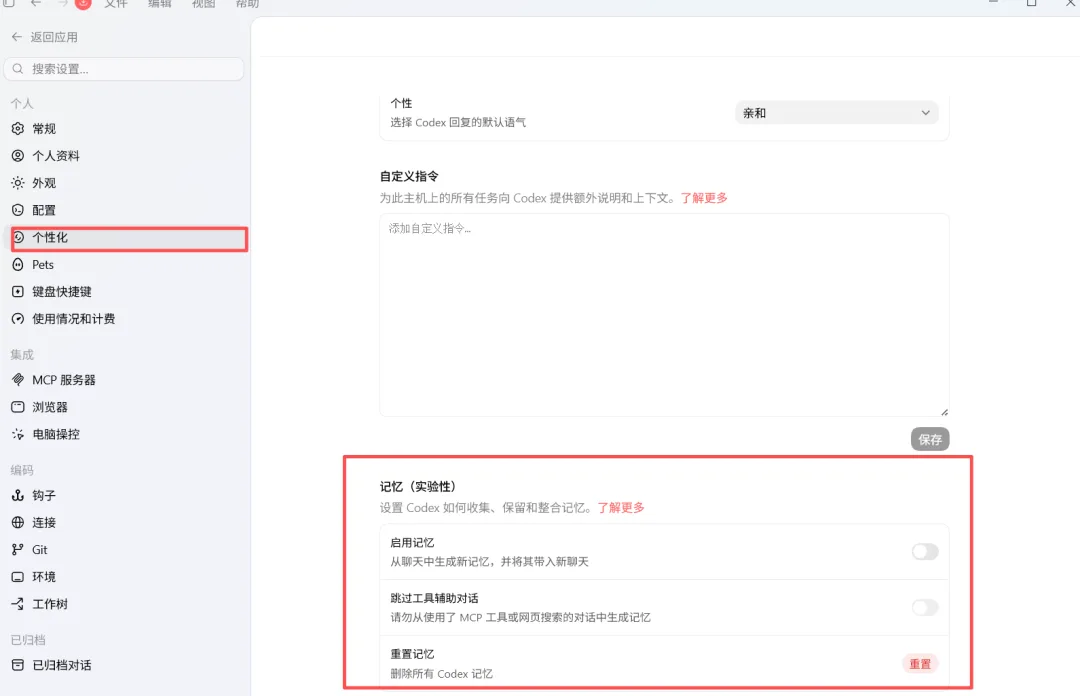Click the title bar back navigation arrow

(x=36, y=3)
